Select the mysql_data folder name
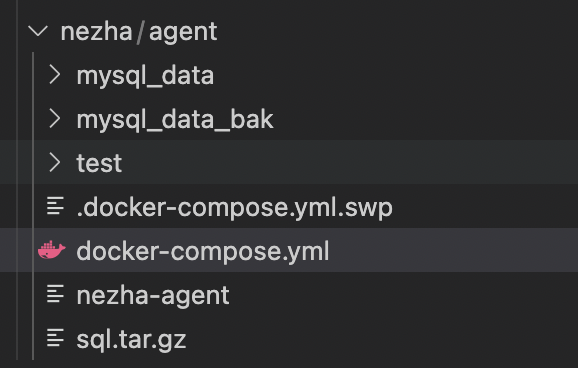The image size is (578, 368). click(145, 76)
